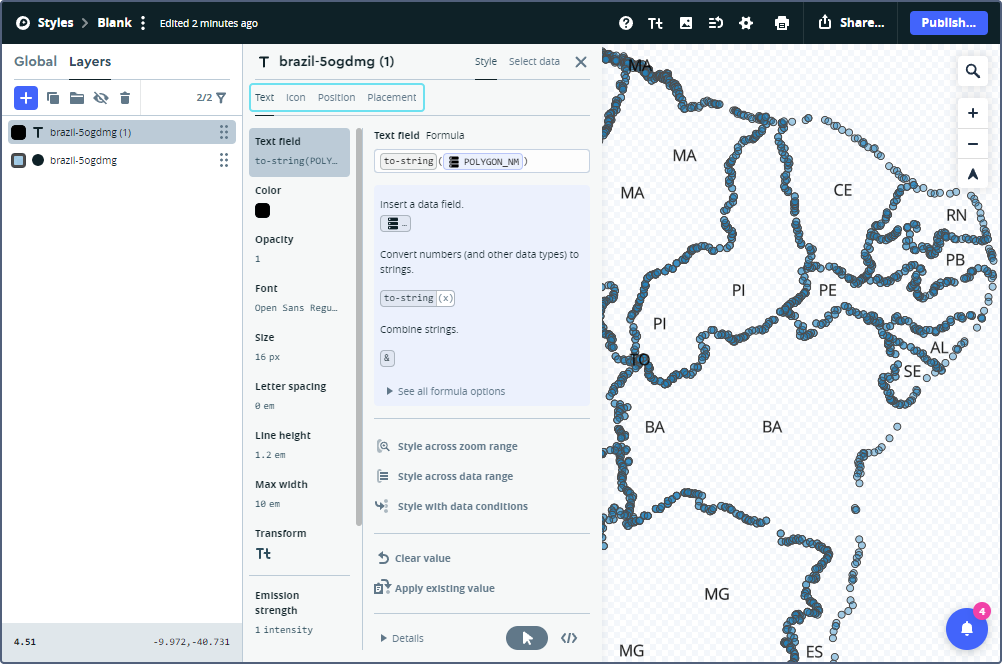
Task: Switch to the code view toggle
Action: [569, 638]
